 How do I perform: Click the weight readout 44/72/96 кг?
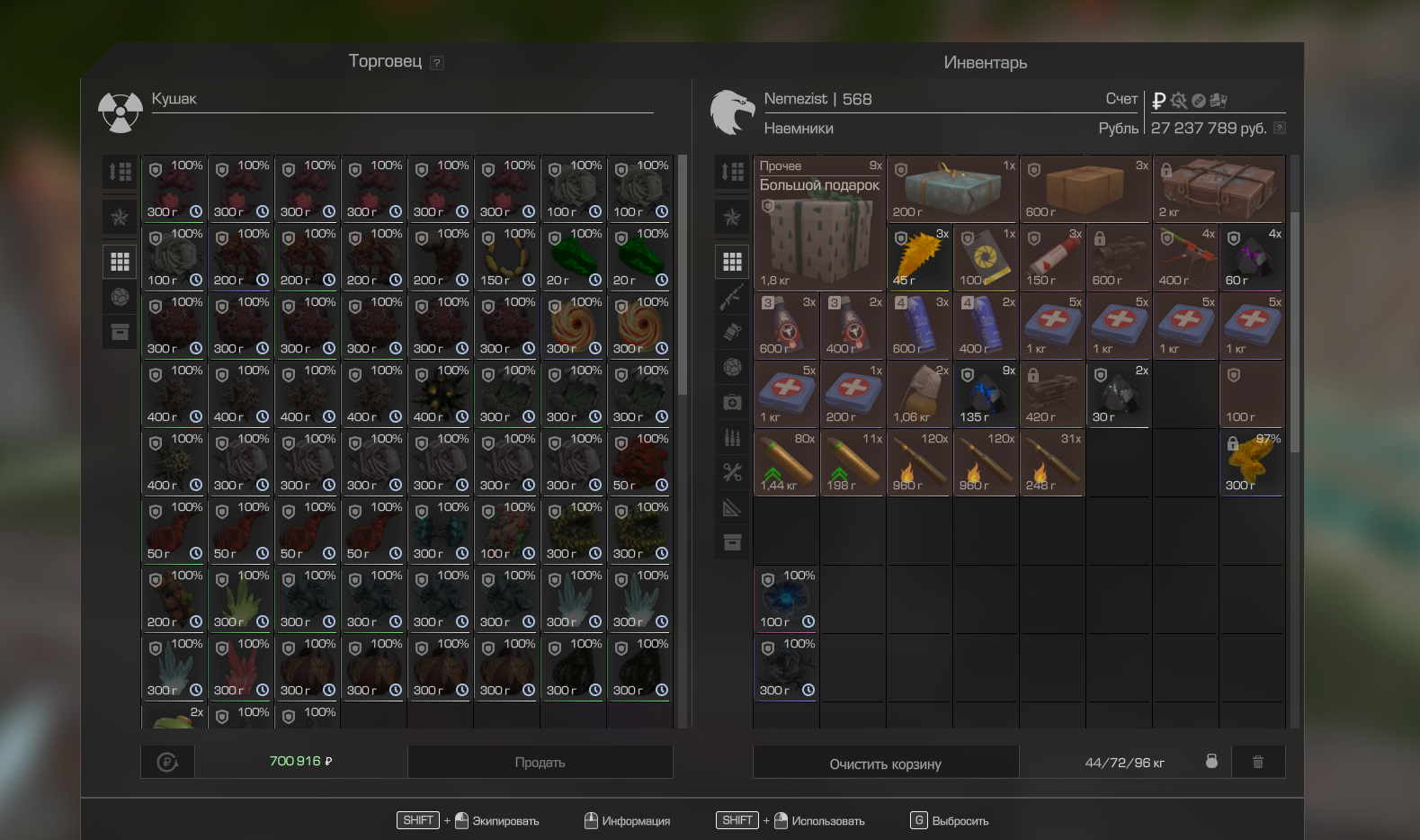coord(1124,763)
